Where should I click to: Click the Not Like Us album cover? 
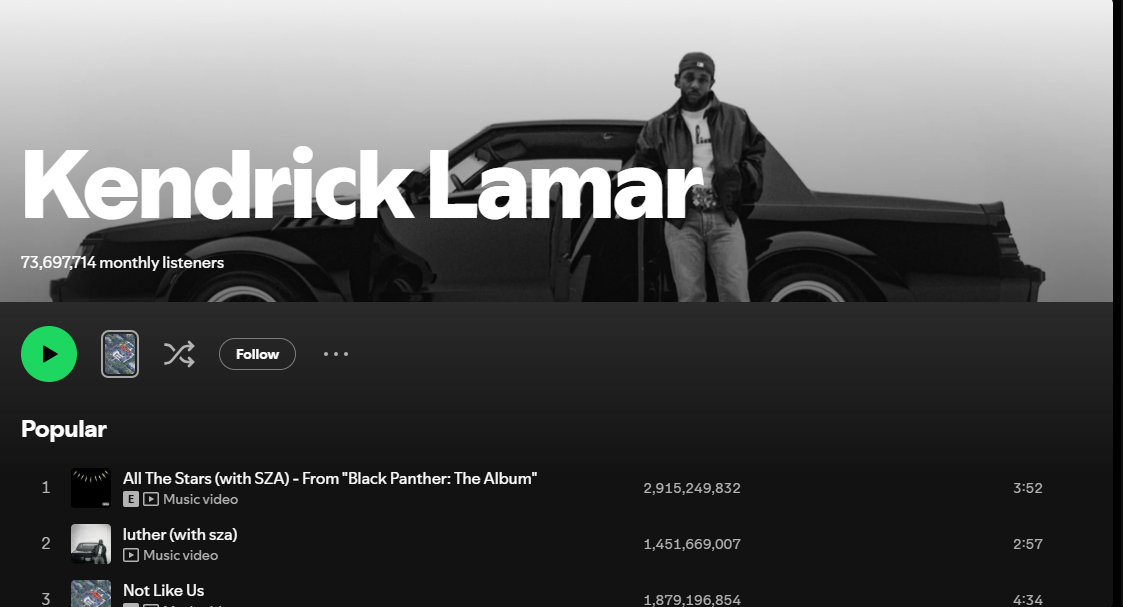[x=91, y=593]
